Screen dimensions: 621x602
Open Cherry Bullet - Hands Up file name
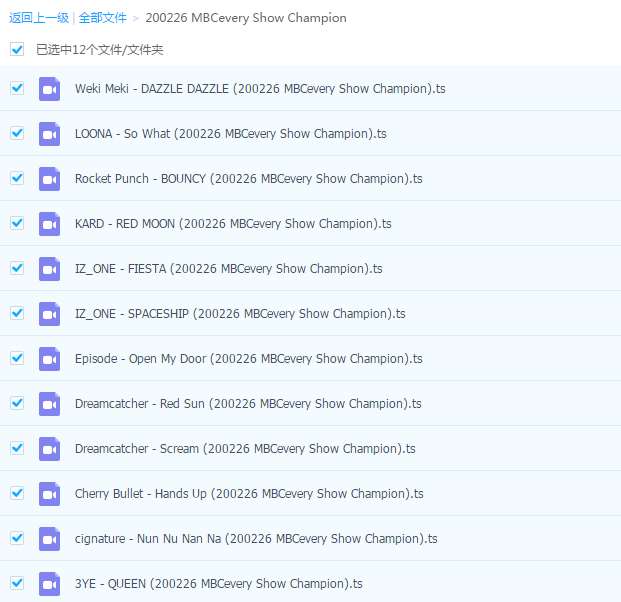[x=249, y=494]
